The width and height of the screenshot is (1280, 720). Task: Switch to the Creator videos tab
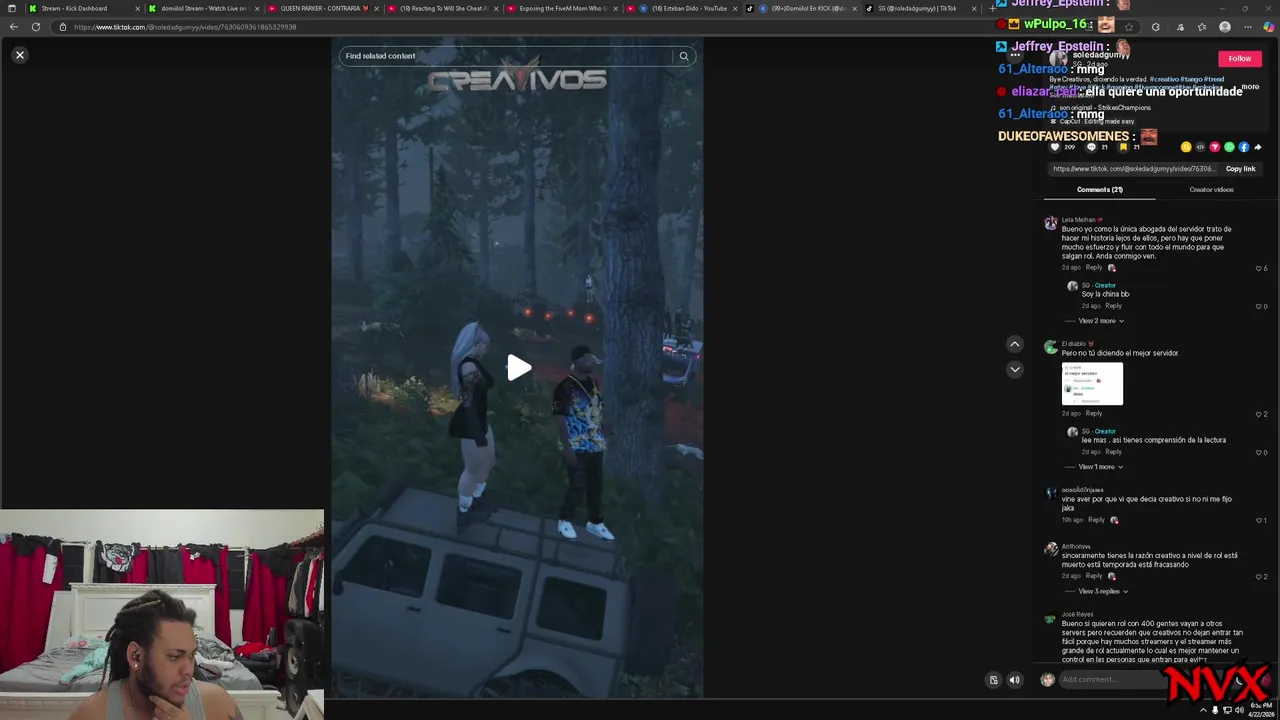[1211, 190]
